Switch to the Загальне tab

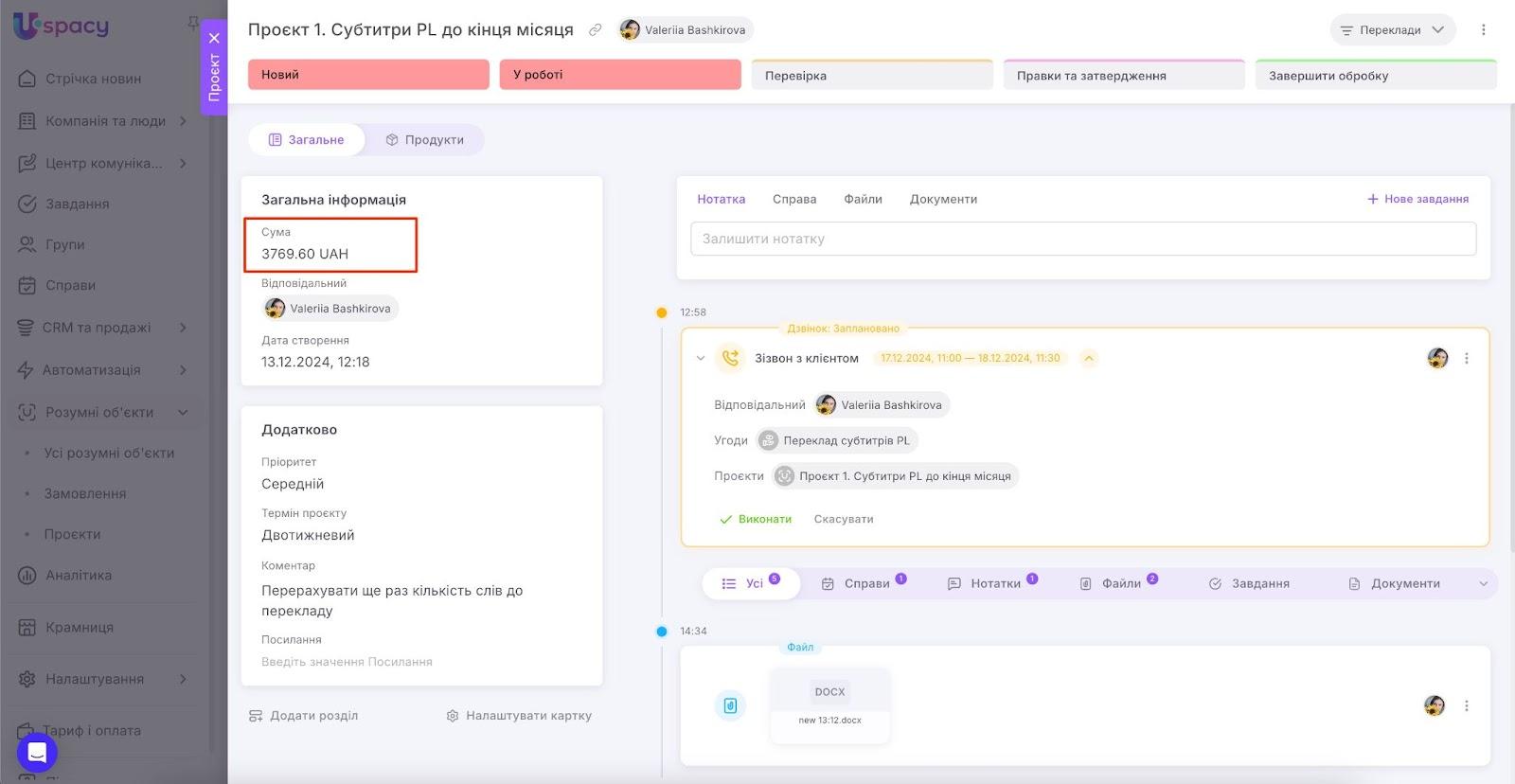tap(307, 139)
